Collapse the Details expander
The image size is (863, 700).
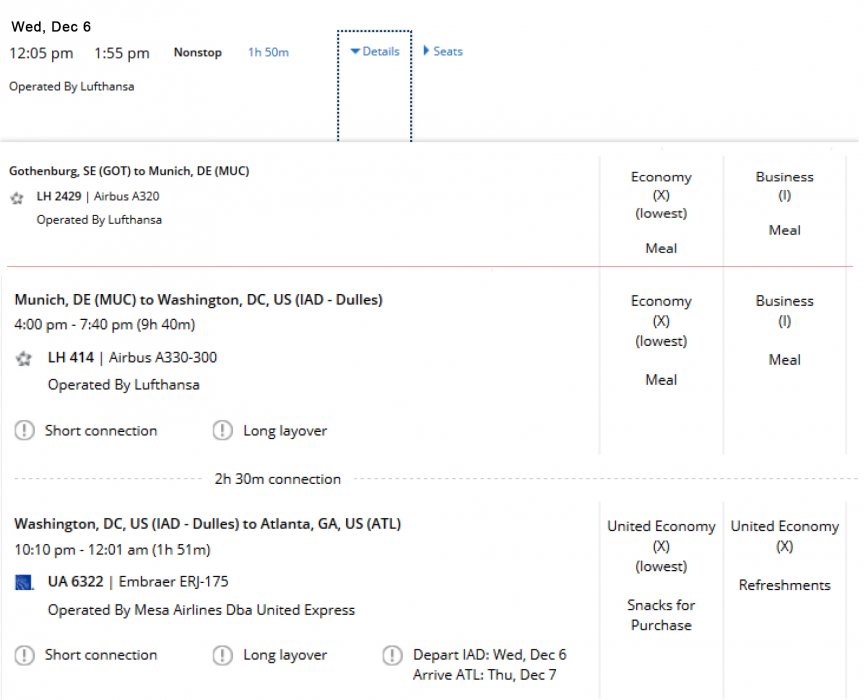pyautogui.click(x=375, y=51)
